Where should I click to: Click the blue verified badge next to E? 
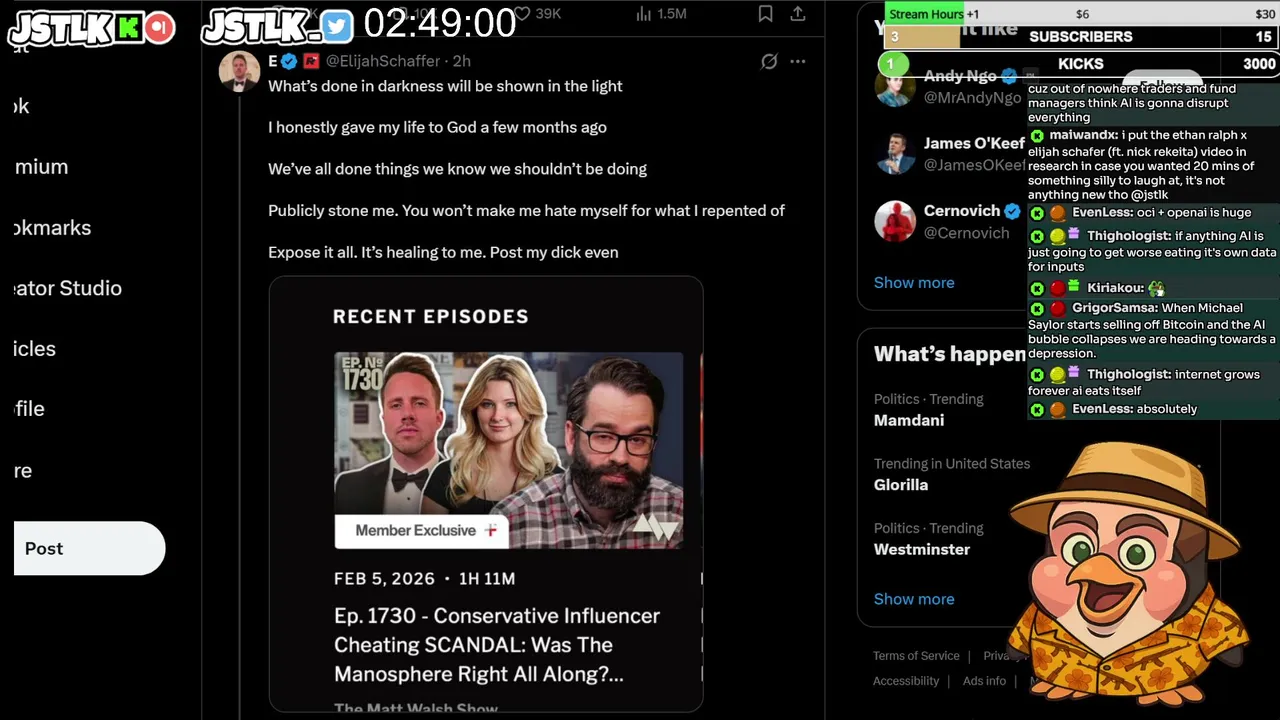(289, 61)
